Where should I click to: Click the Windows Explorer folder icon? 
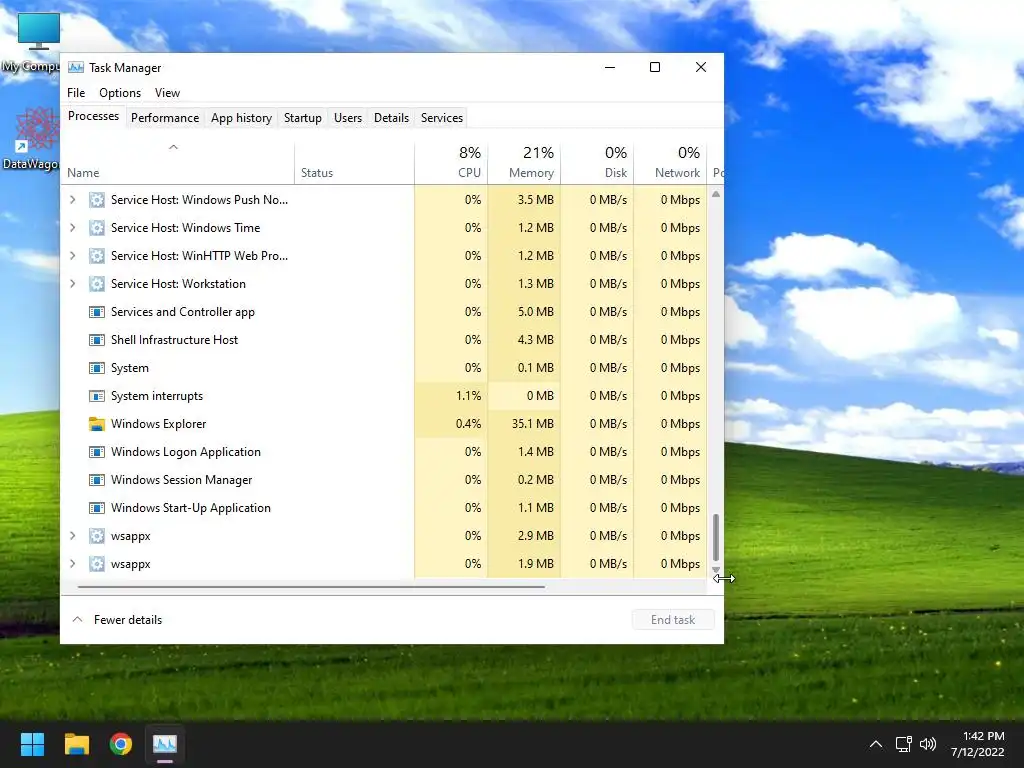click(x=97, y=424)
